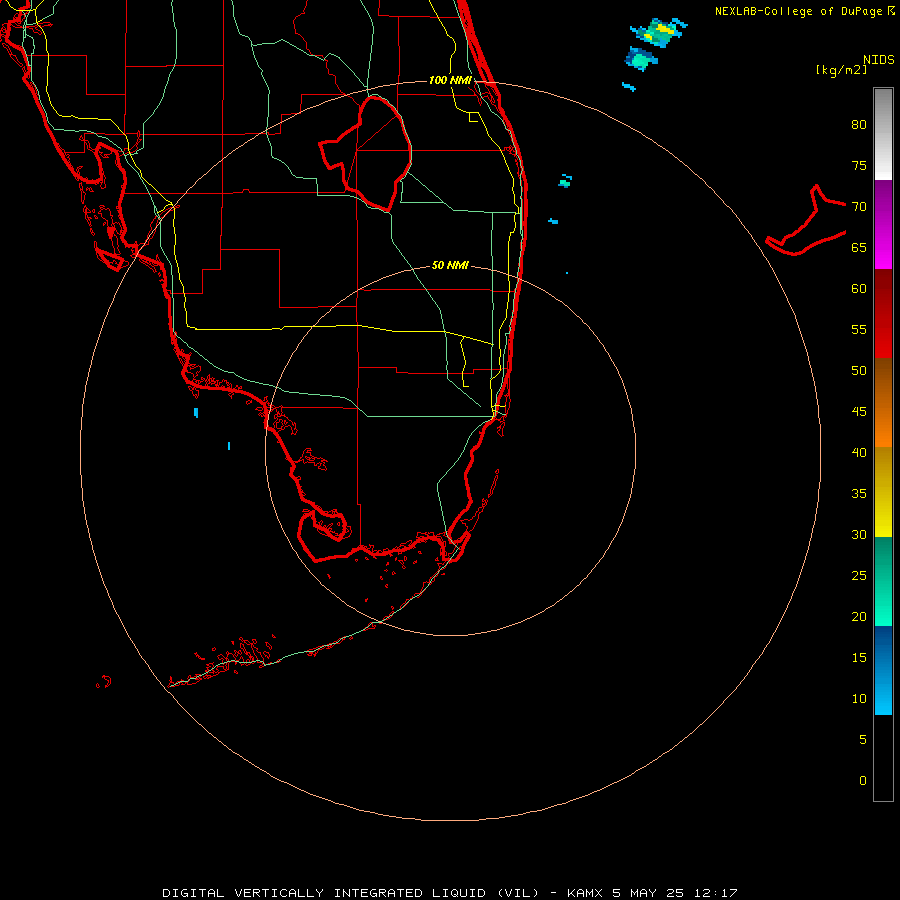The image size is (900, 900).
Task: Click the 25 value on the color scale
Action: (x=859, y=576)
